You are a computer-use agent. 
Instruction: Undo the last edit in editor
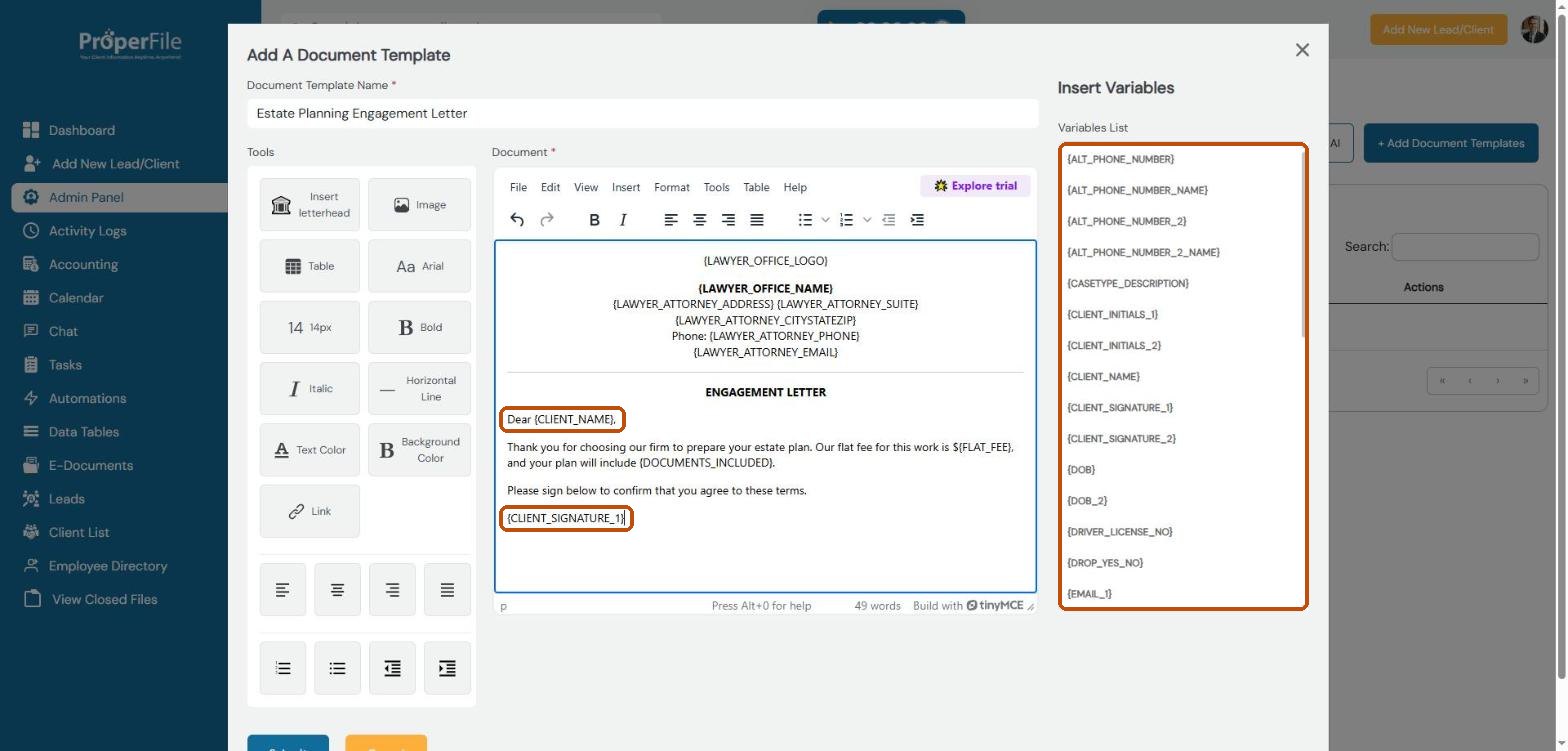tap(517, 220)
